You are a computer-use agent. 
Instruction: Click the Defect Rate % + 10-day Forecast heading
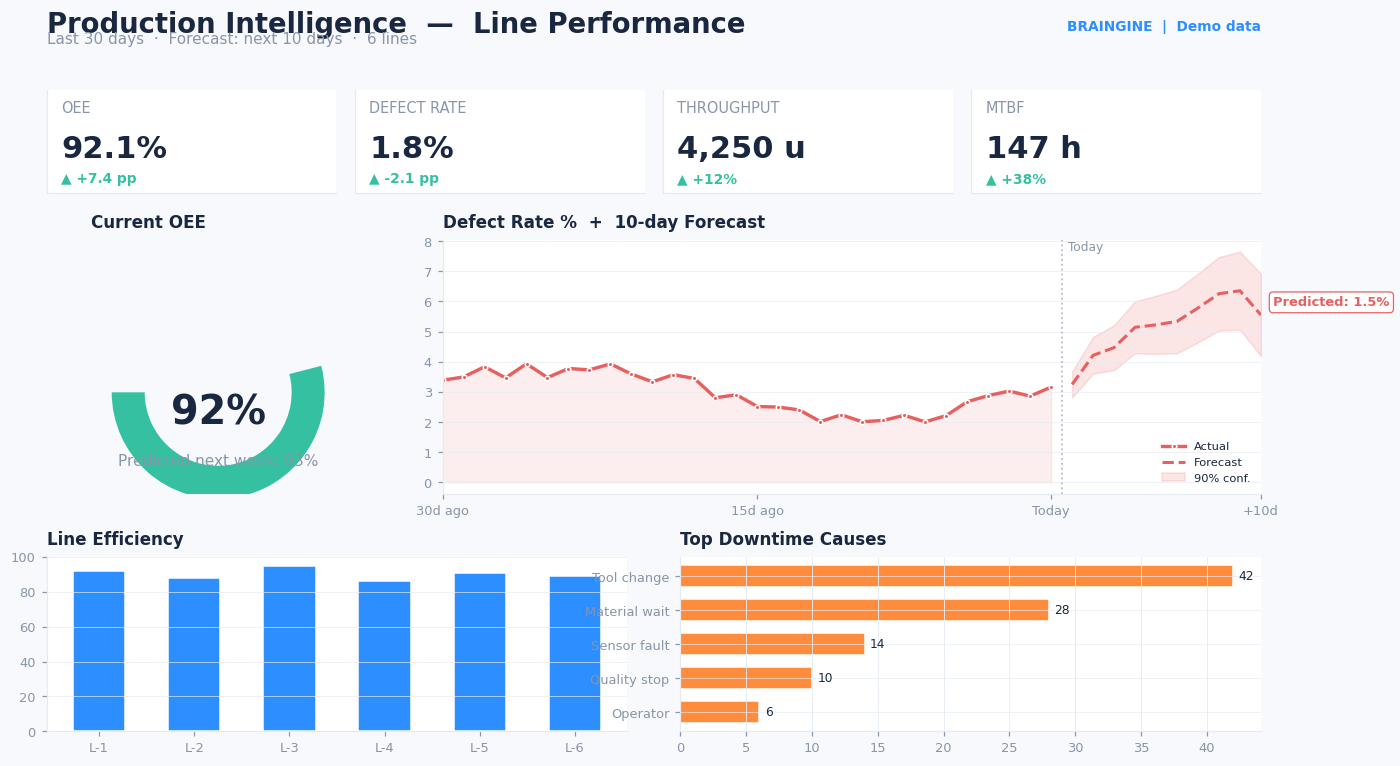coord(604,223)
